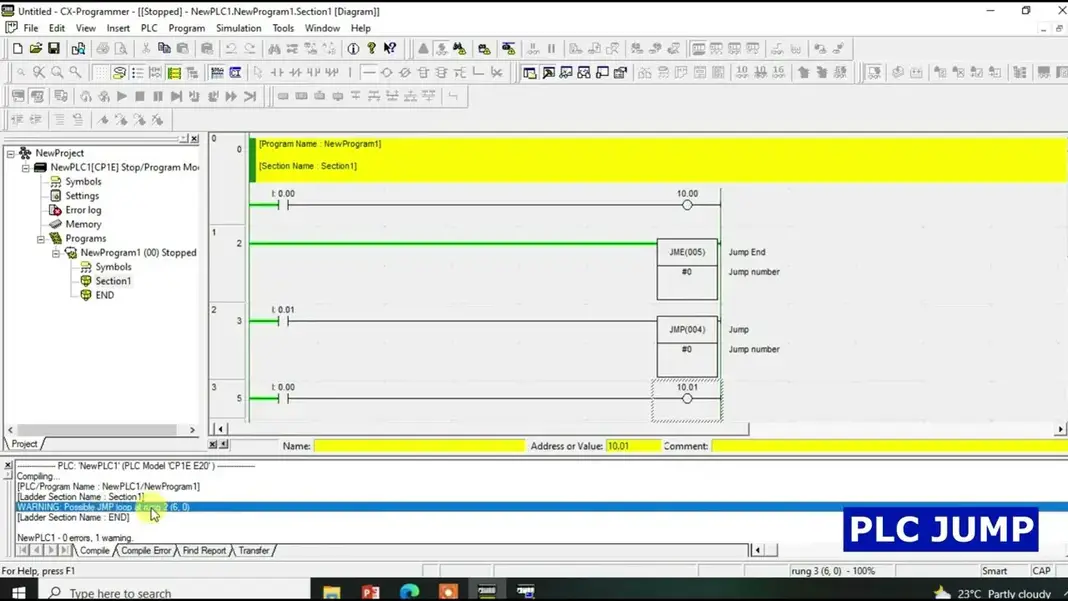Image resolution: width=1068 pixels, height=601 pixels.
Task: Select the New Coil tool
Action: [386, 72]
